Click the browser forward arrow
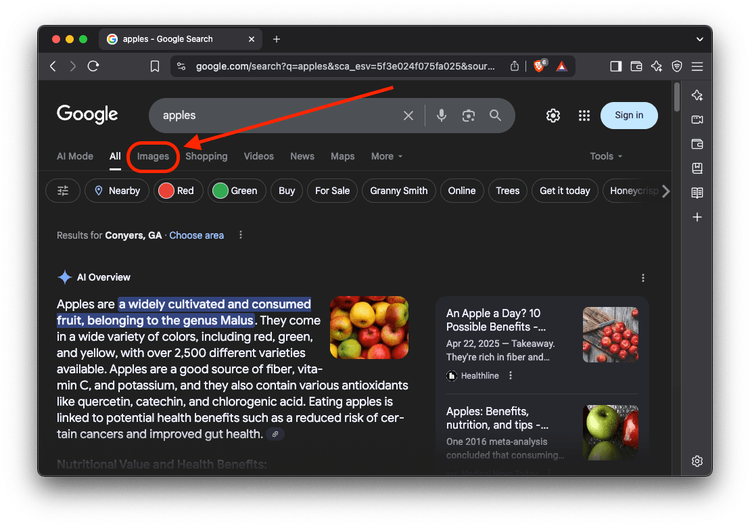750x526 pixels. (x=73, y=66)
